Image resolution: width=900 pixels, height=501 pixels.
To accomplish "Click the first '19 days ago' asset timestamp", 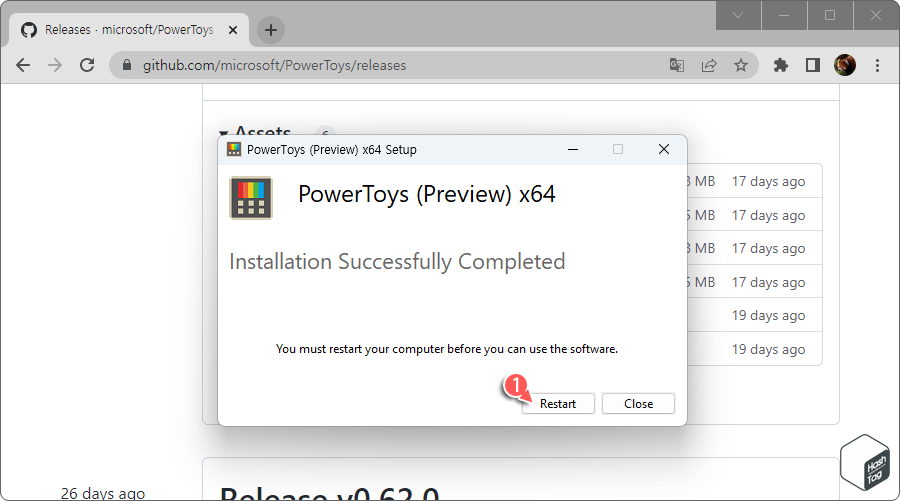I will pos(768,316).
